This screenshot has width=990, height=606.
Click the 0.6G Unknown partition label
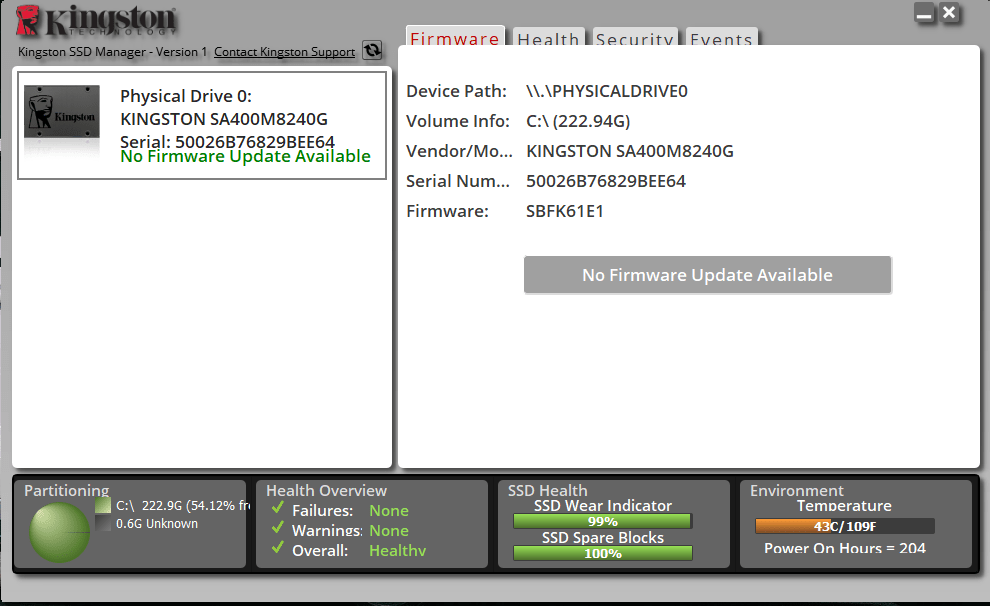click(157, 523)
